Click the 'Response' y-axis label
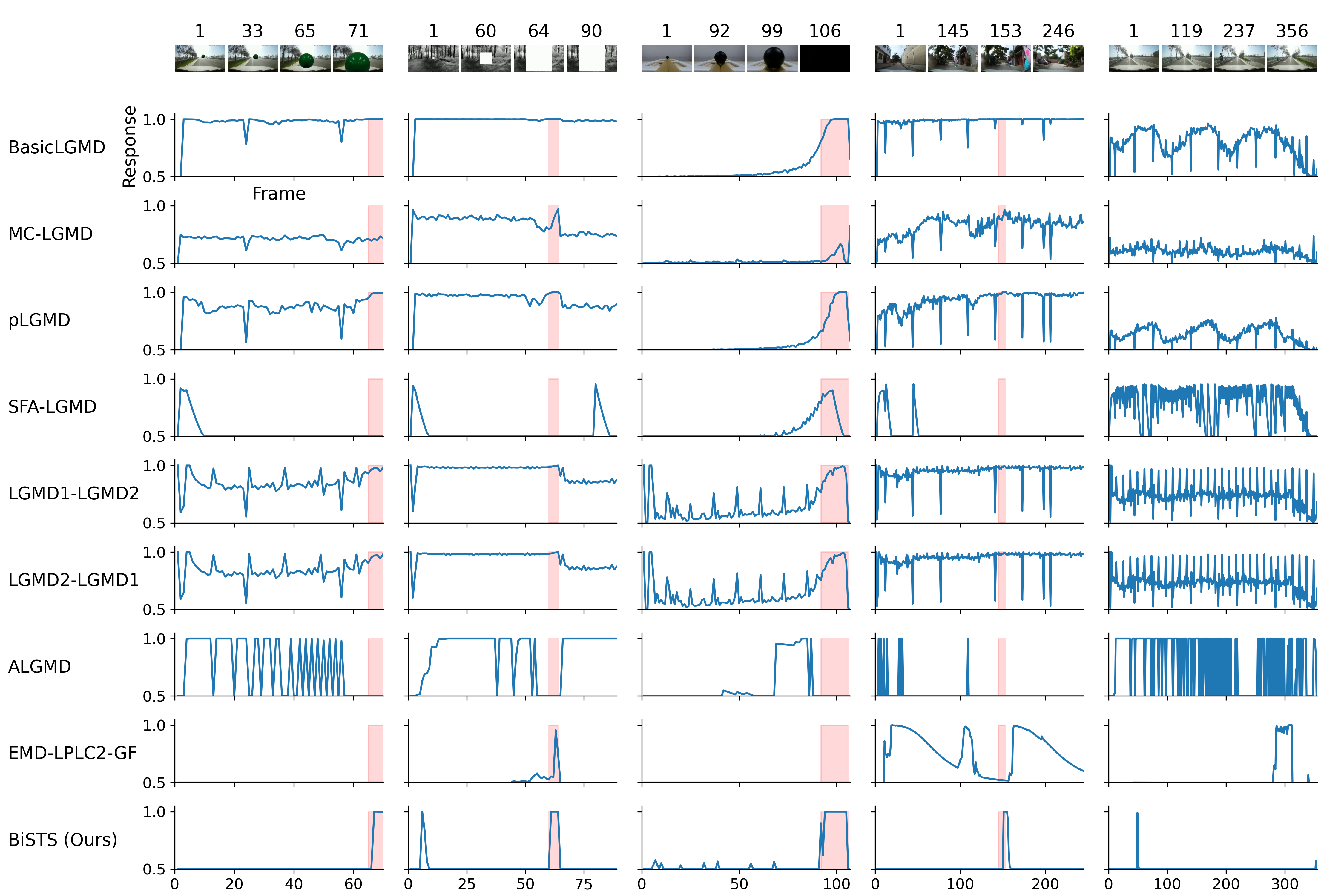 130,147
